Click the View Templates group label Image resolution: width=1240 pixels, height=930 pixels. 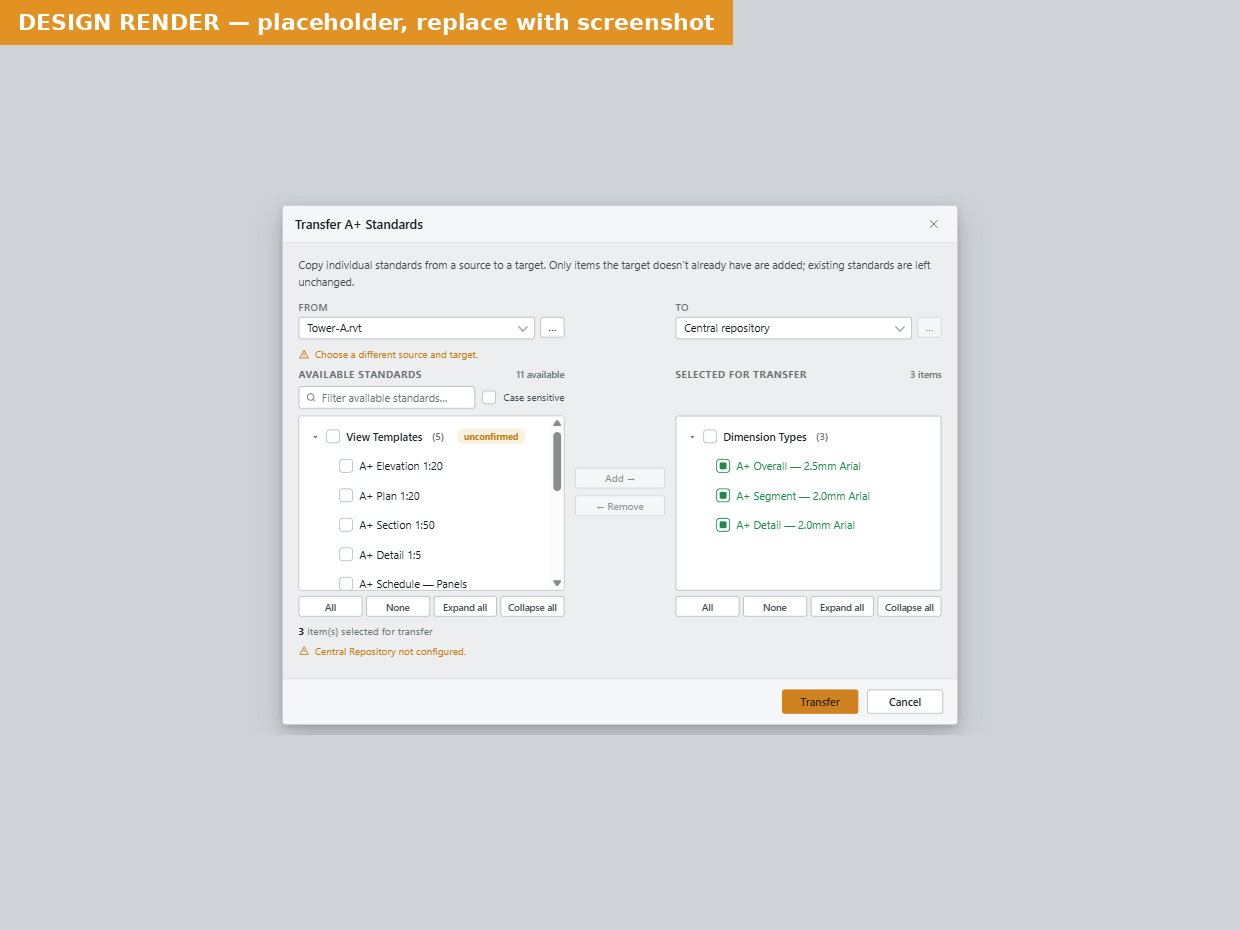point(384,437)
